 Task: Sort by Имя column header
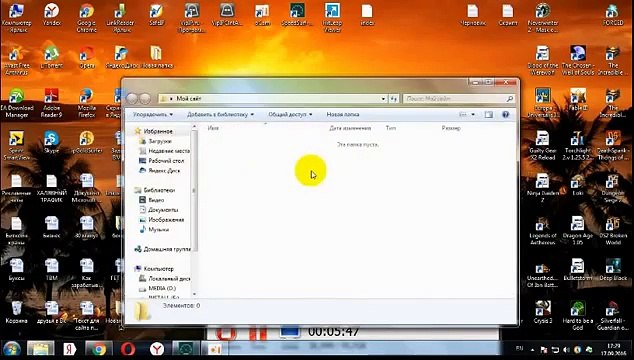[213, 128]
